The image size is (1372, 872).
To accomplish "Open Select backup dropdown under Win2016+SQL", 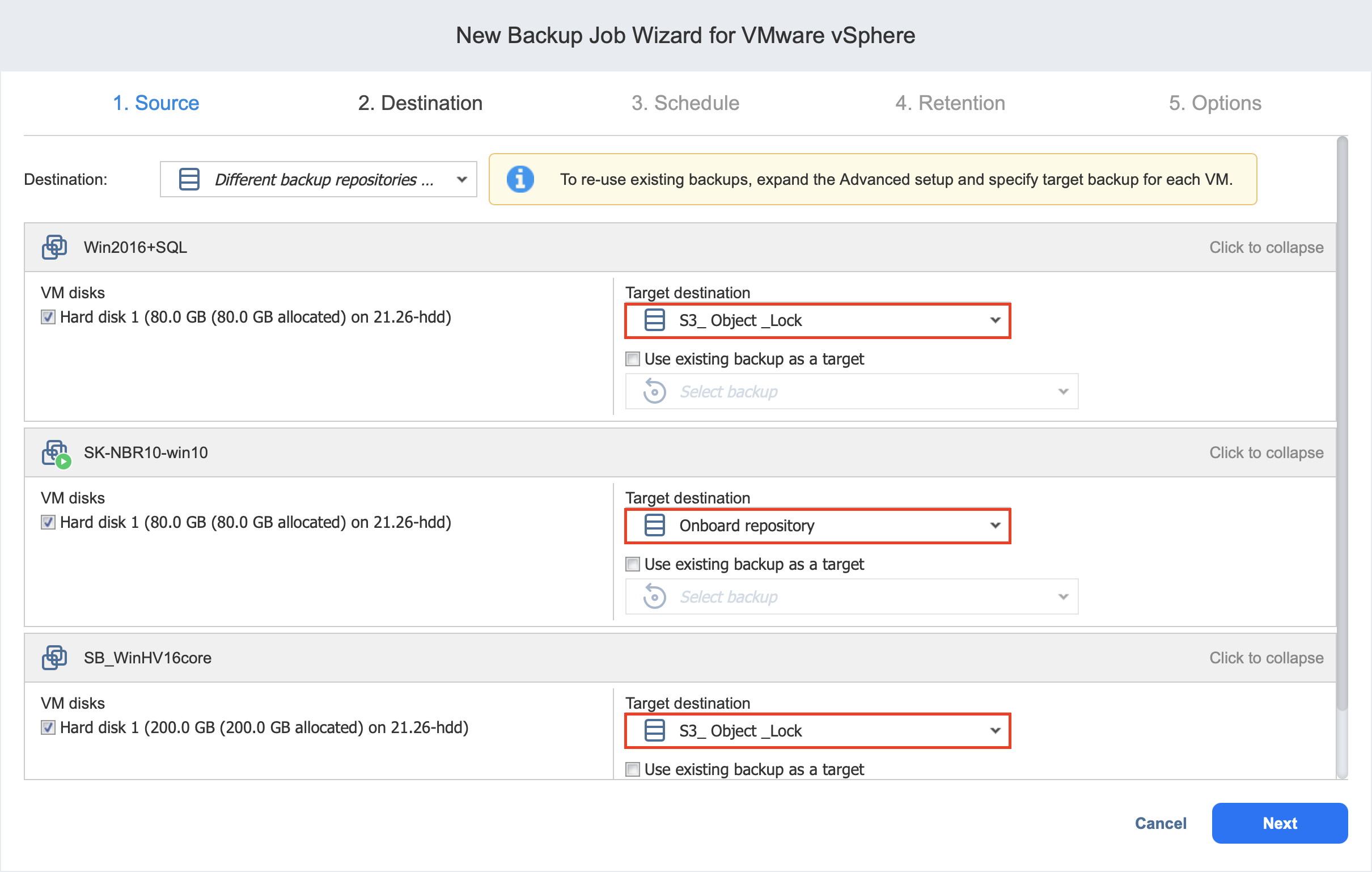I will tap(852, 392).
